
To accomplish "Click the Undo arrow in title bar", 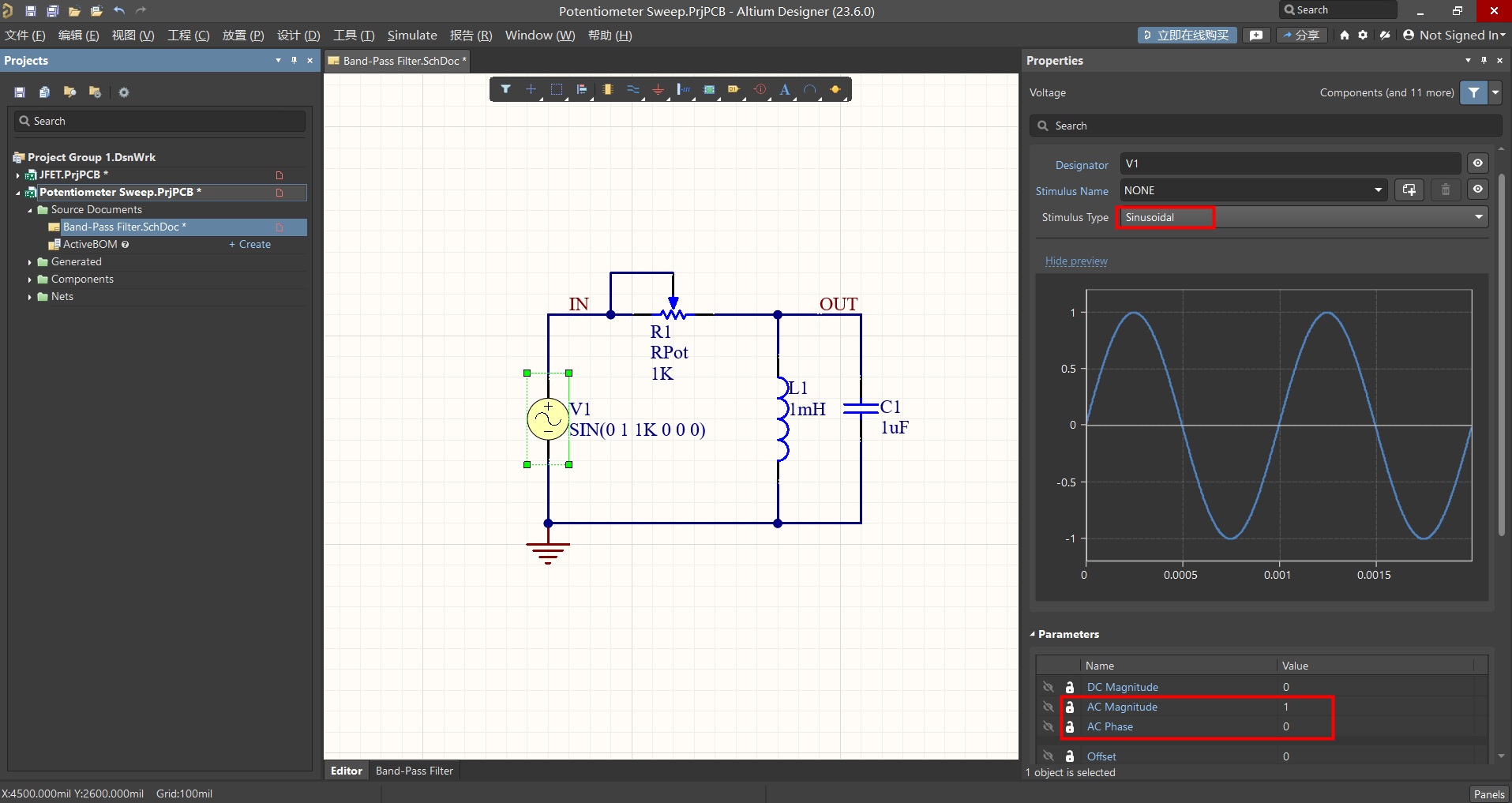I will [119, 10].
